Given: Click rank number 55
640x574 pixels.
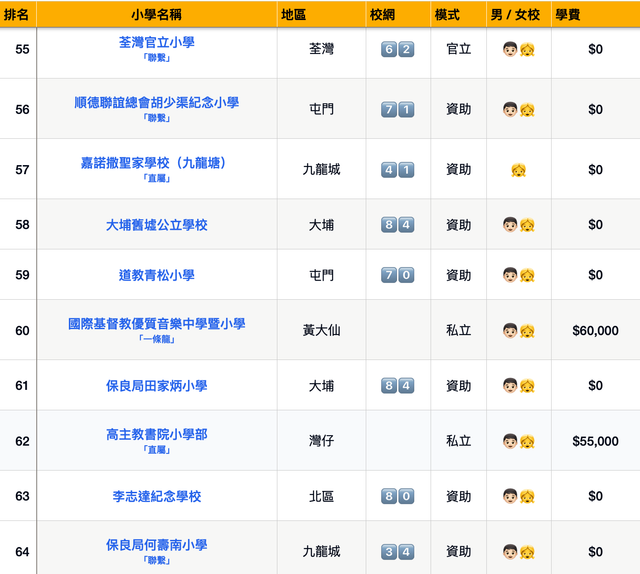Looking at the screenshot, I should tap(22, 49).
